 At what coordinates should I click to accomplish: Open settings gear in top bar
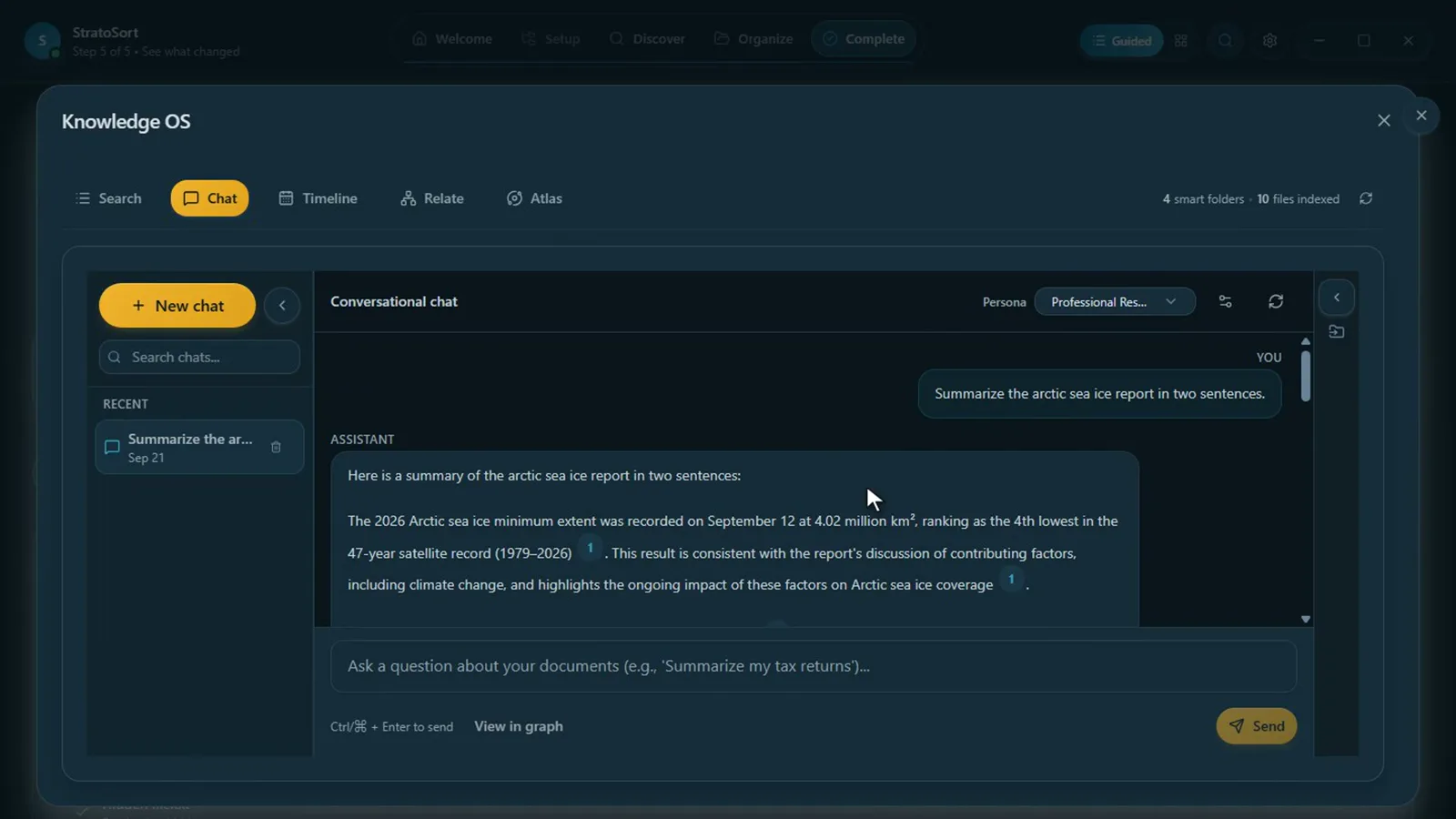(x=1270, y=41)
